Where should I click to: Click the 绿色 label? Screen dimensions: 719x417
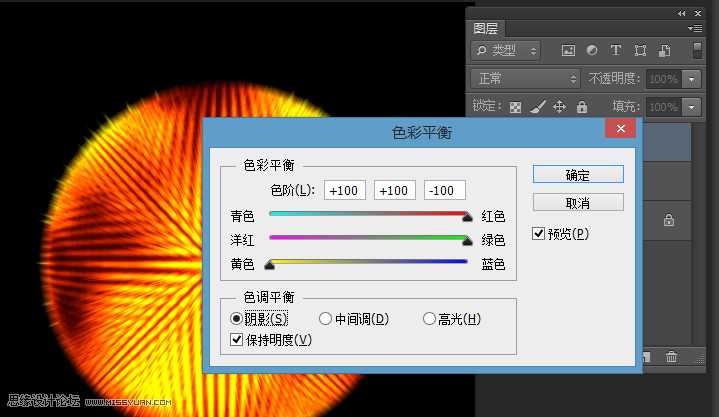pos(493,240)
